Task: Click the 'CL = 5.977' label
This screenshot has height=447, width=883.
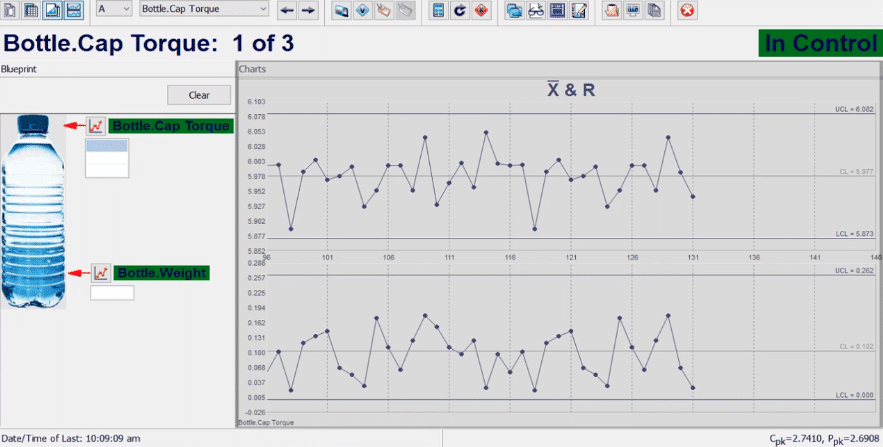Action: [857, 172]
